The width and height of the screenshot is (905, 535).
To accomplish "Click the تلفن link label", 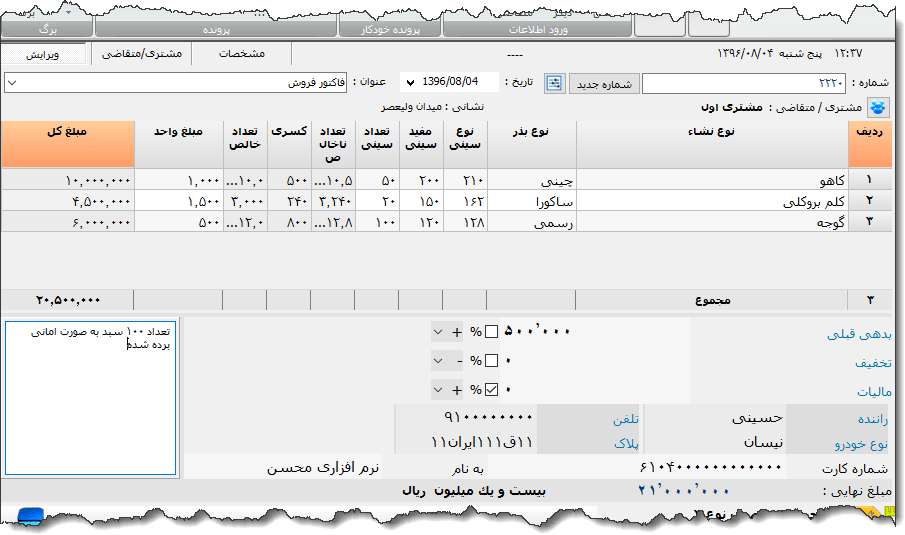I will click(x=626, y=420).
